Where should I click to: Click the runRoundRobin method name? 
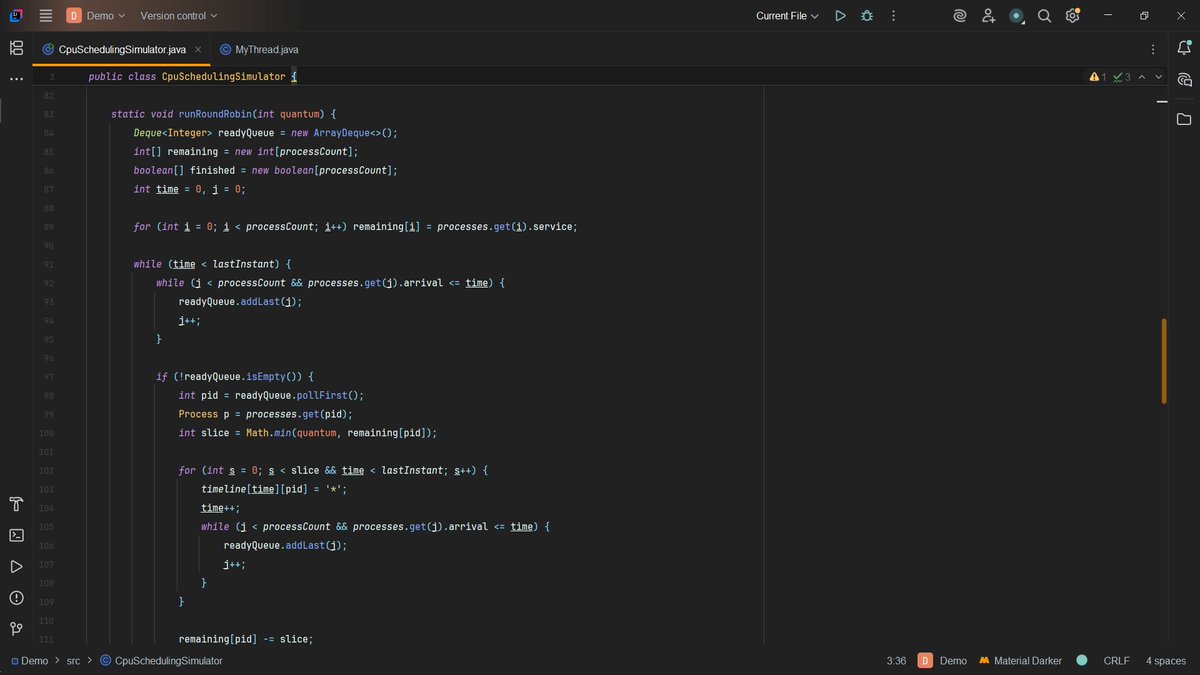pos(215,114)
